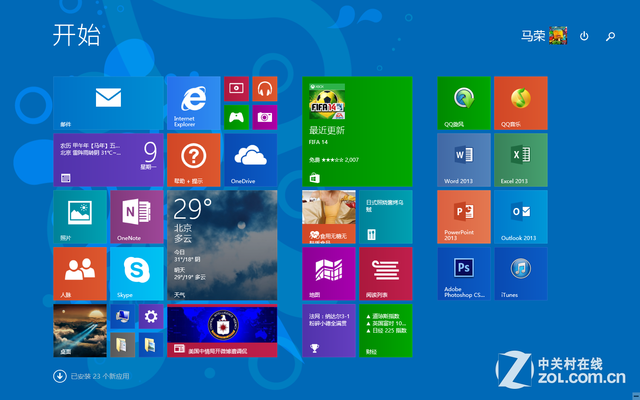The width and height of the screenshot is (640, 400).
Task: Open the gray folder small tile
Action: click(122, 345)
